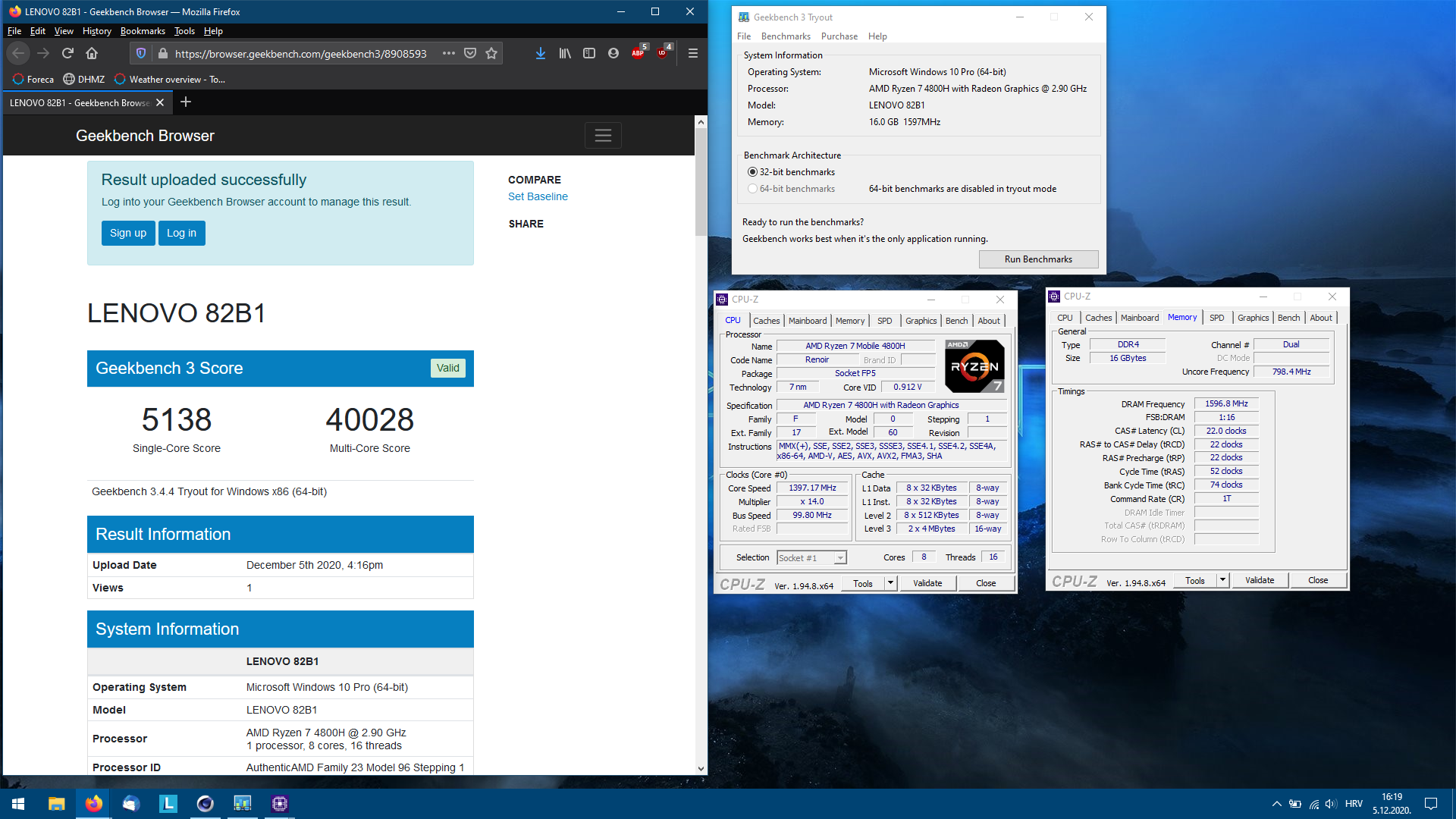Image resolution: width=1456 pixels, height=819 pixels.
Task: Click the uBlock Origin extension icon
Action: click(664, 52)
